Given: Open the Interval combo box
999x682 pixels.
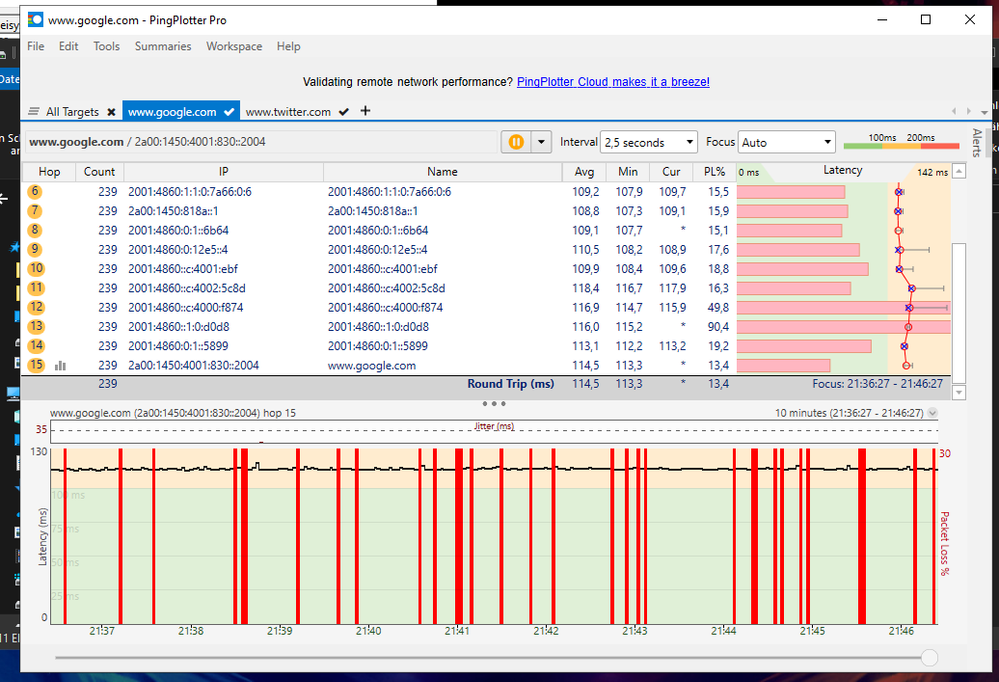Looking at the screenshot, I should (x=649, y=142).
